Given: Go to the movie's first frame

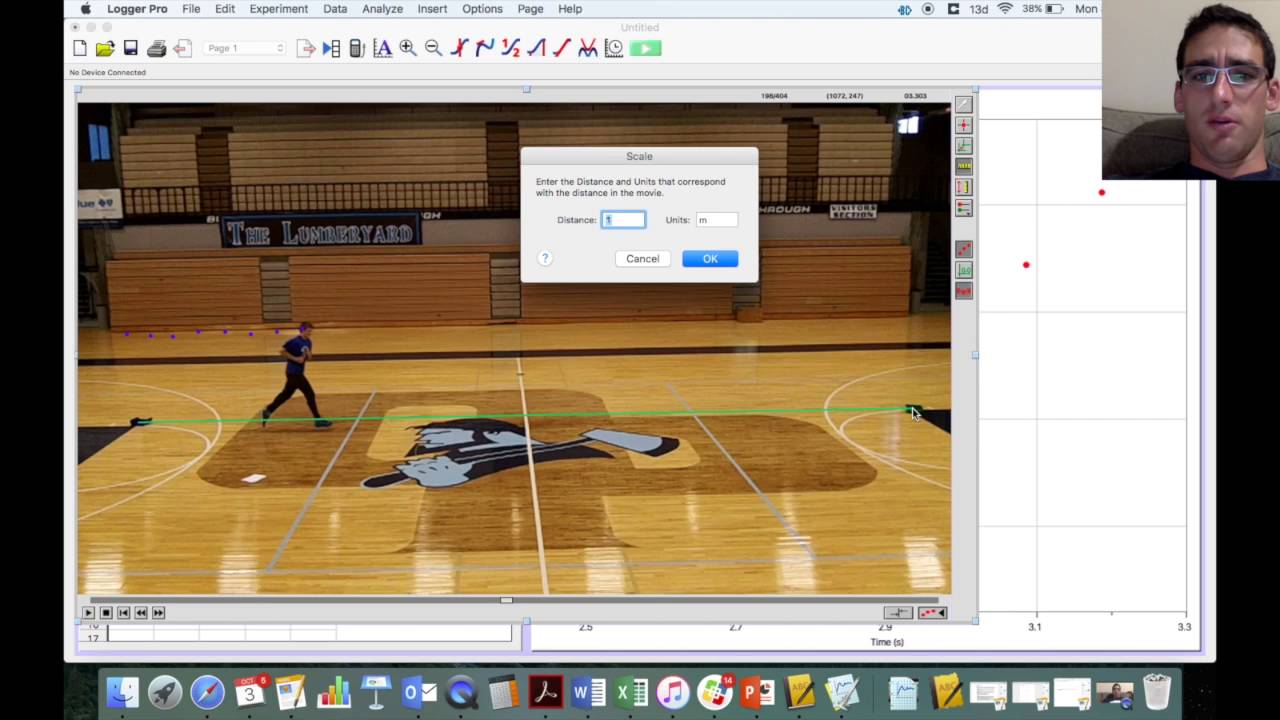Looking at the screenshot, I should (123, 612).
